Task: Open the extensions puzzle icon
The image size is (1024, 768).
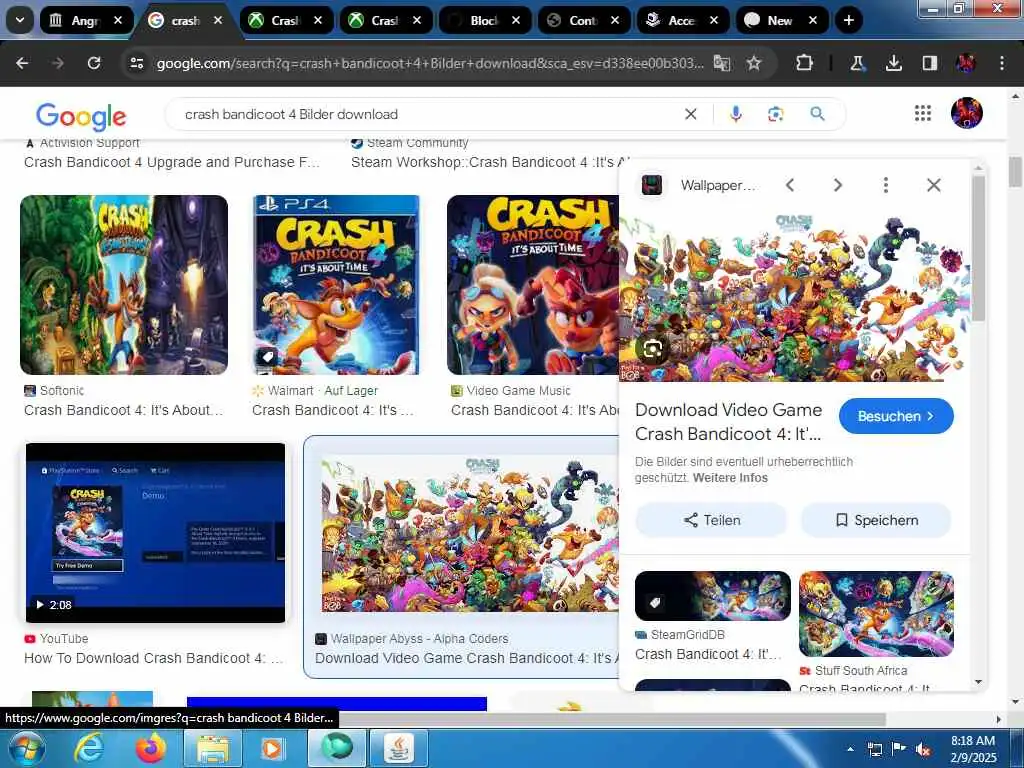Action: (x=804, y=63)
